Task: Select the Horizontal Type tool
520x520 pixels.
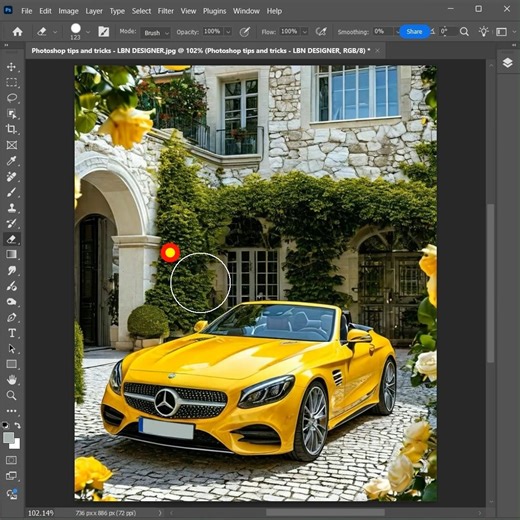Action: click(x=12, y=333)
